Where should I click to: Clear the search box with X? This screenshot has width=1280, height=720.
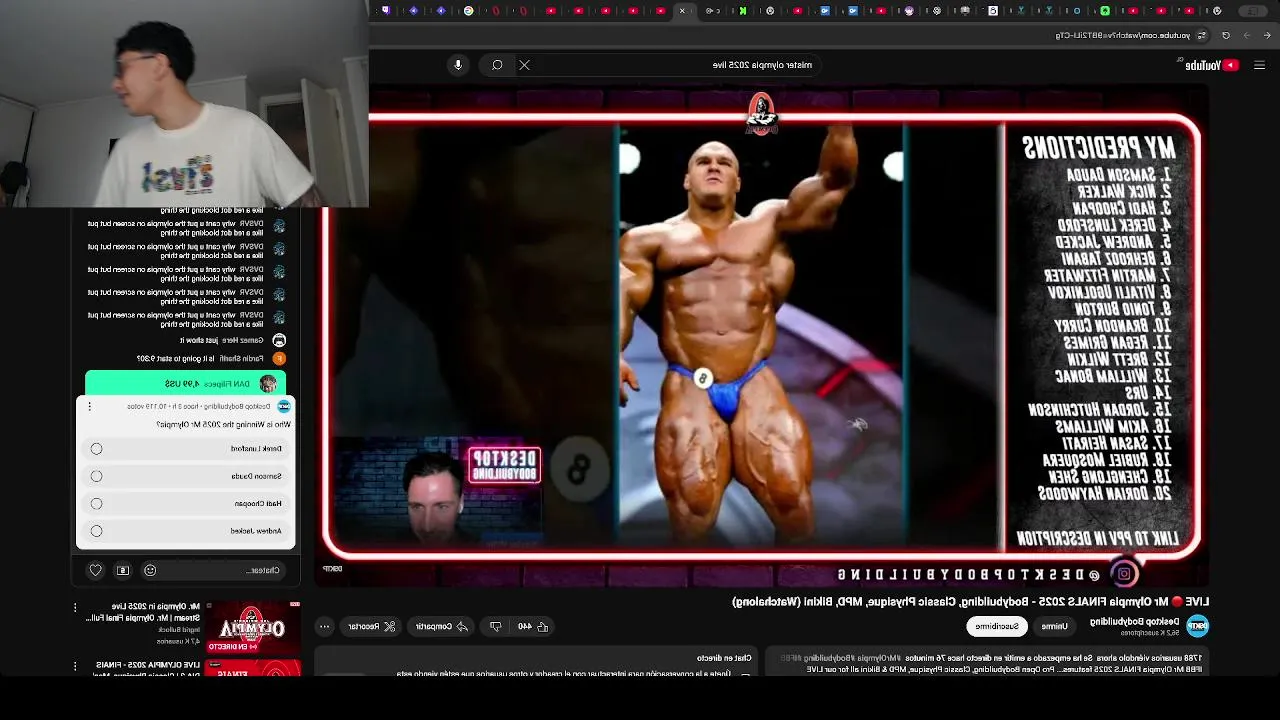pos(524,65)
